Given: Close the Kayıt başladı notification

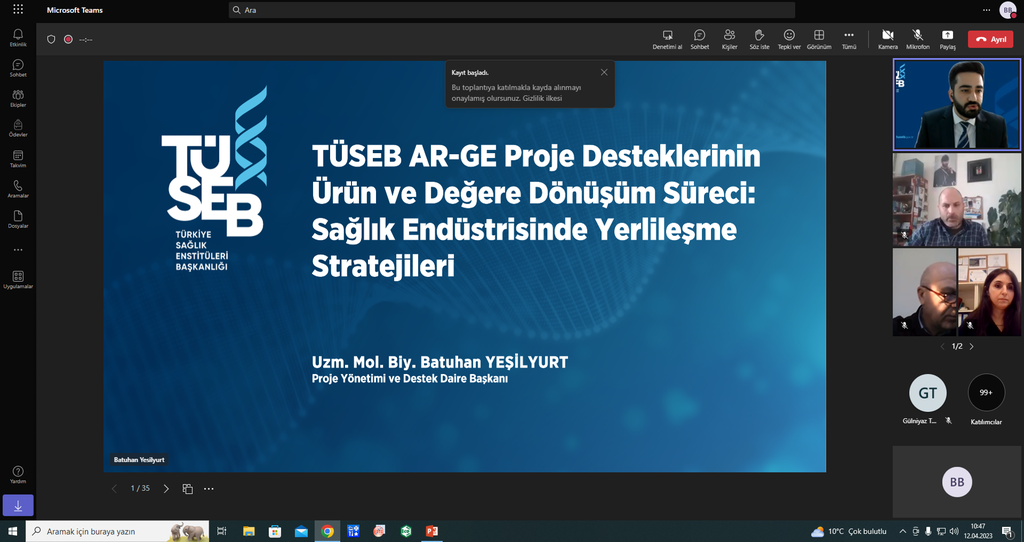Looking at the screenshot, I should click(604, 72).
